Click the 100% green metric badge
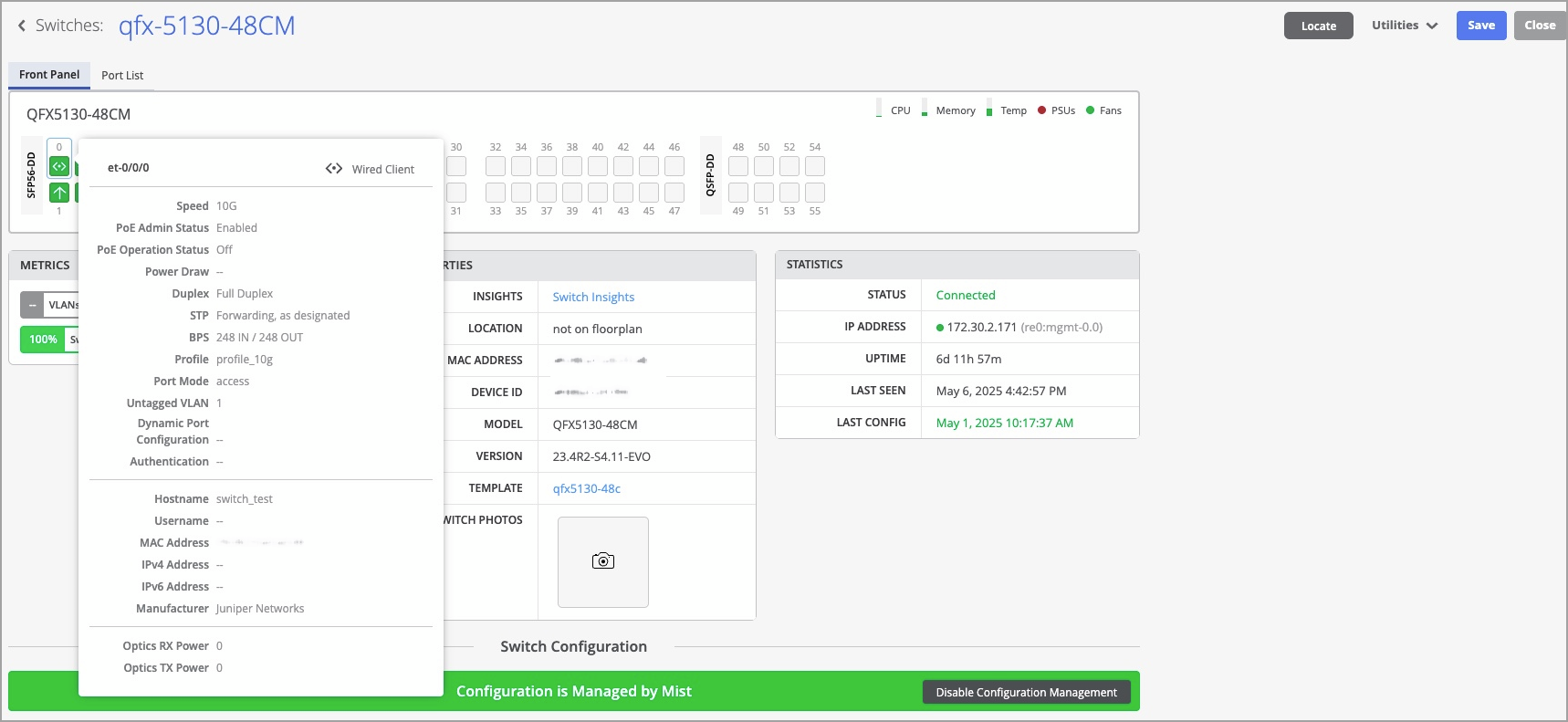This screenshot has width=1568, height=722. (43, 340)
